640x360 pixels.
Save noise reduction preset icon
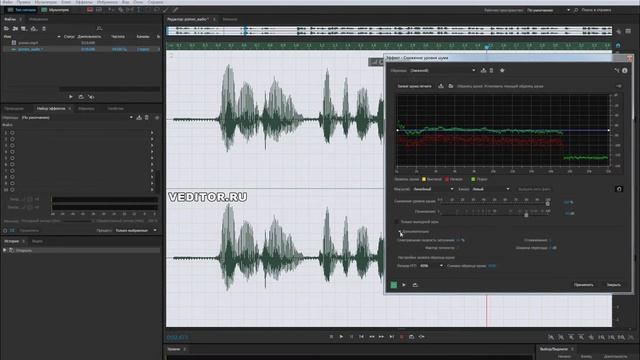[483, 70]
